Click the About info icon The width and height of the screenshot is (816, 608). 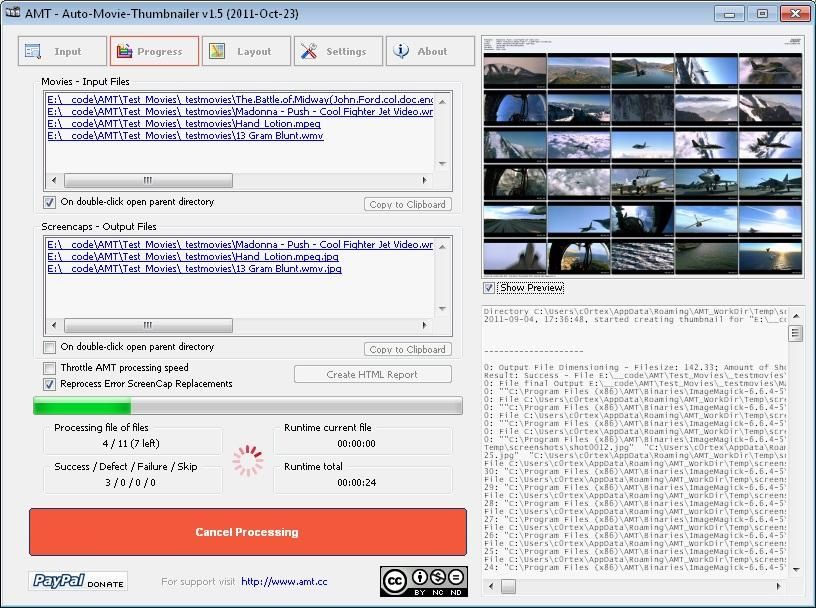click(400, 52)
